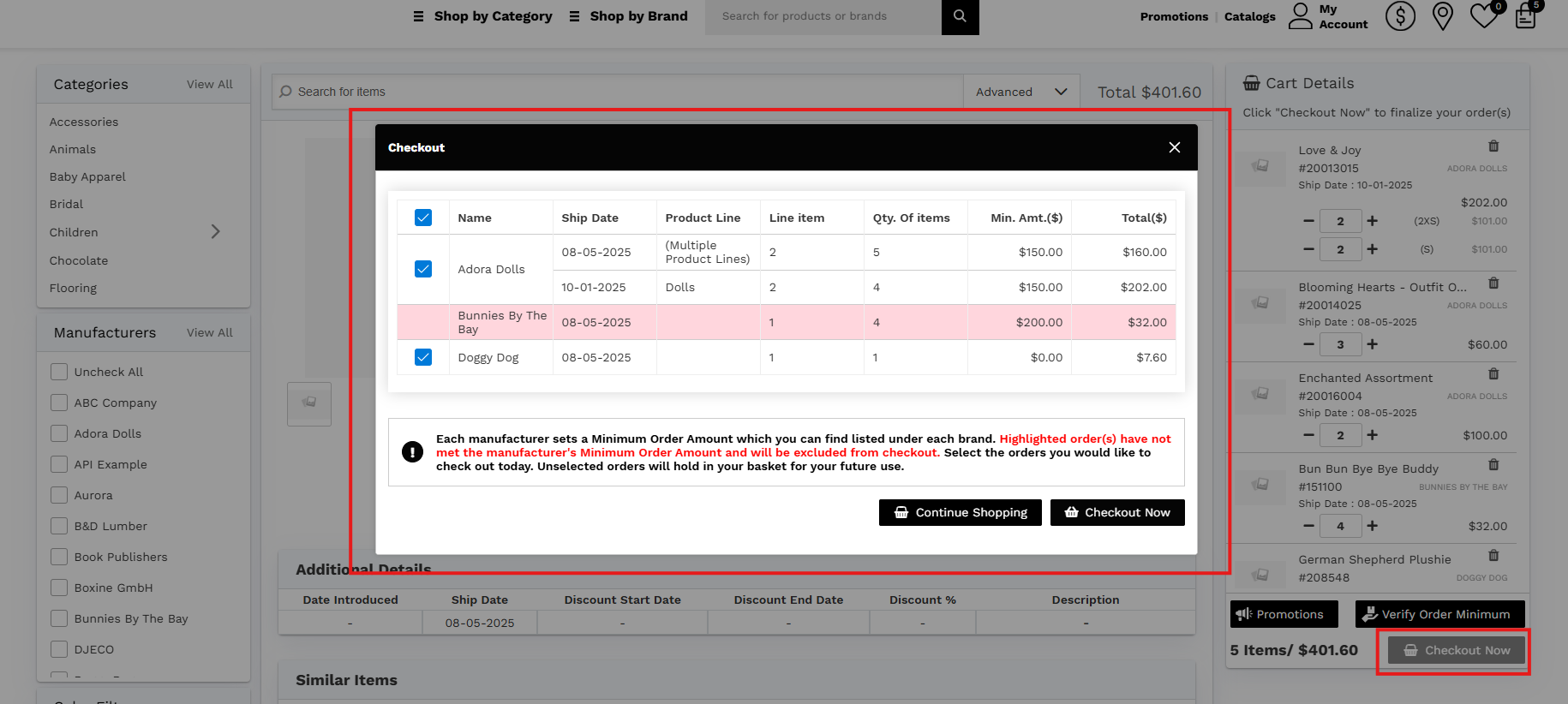Screen dimensions: 1568x704
Task: Check Bunnies By The Bay filter
Action: 59,618
